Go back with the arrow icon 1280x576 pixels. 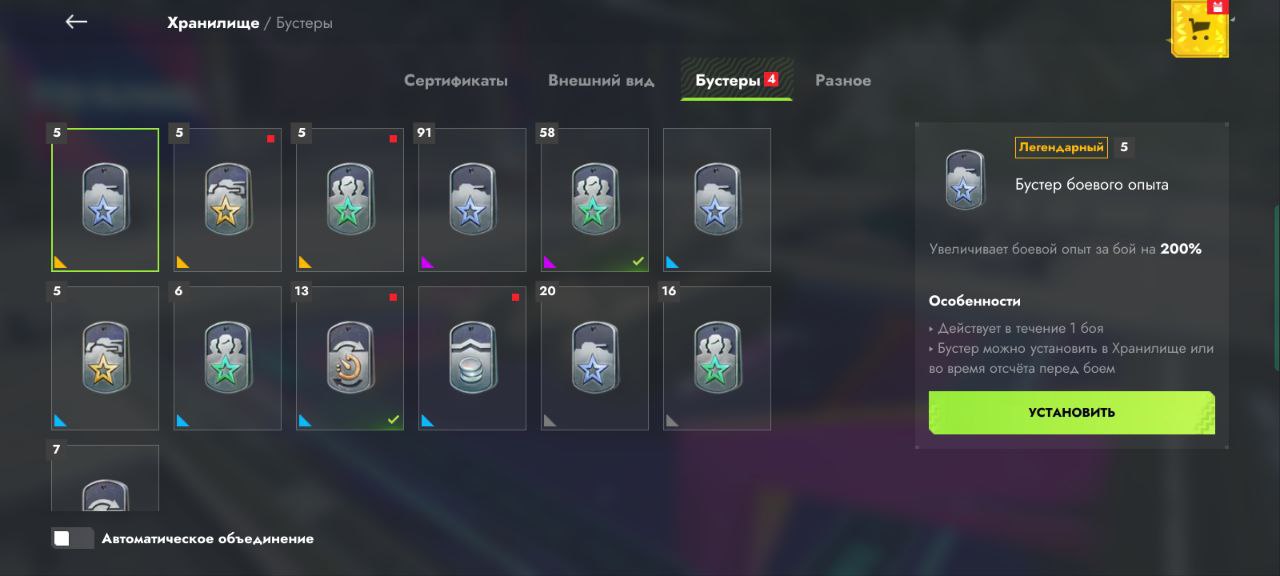(77, 22)
